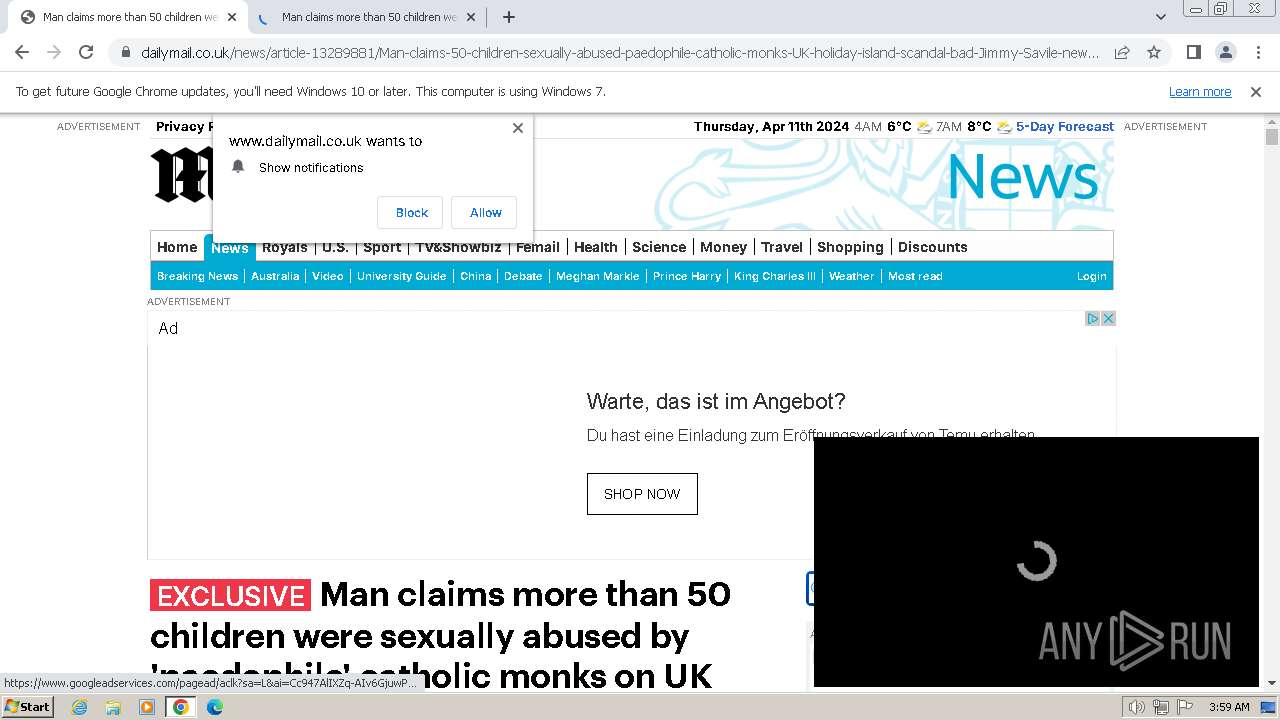Share this page via address bar icon
The width and height of the screenshot is (1280, 720).
tap(1122, 52)
